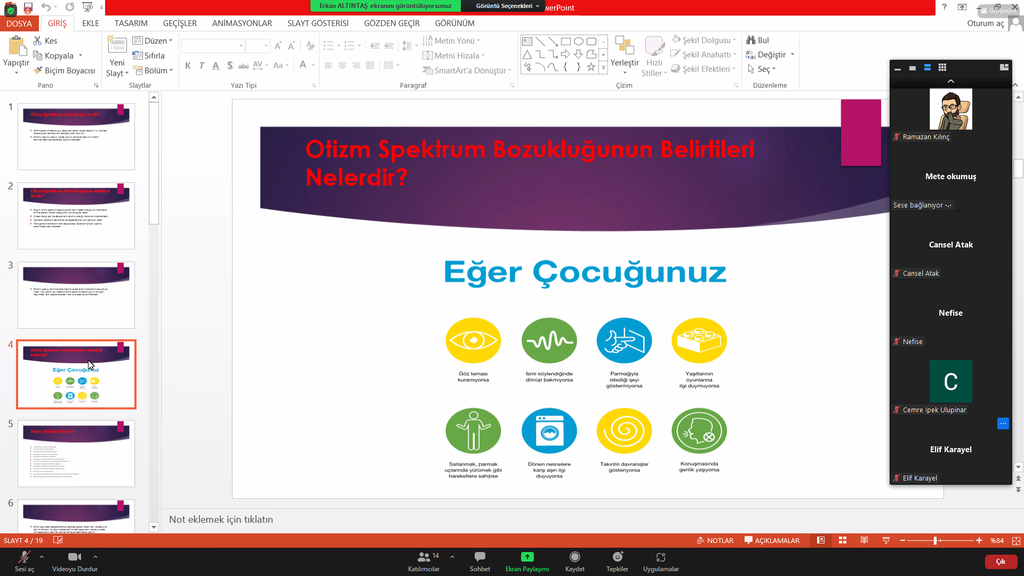This screenshot has width=1024, height=576.
Task: Switch Zoom panel to grid gallery view
Action: [942, 68]
